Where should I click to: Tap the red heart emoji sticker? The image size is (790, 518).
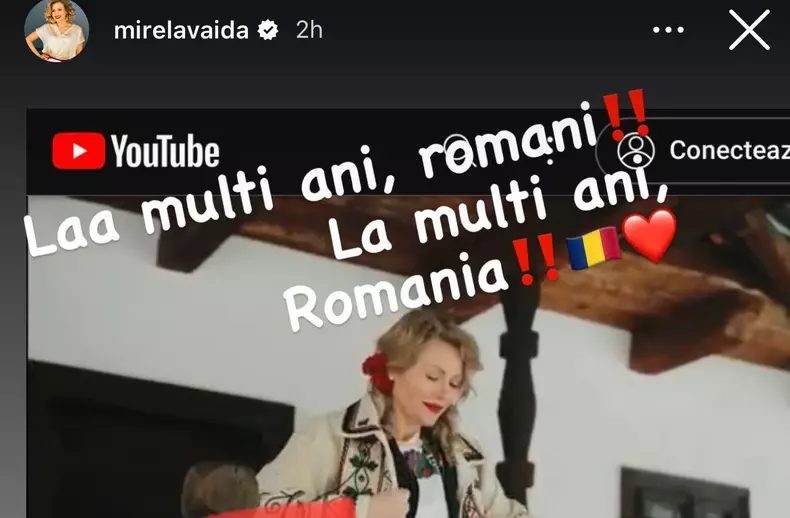[x=649, y=236]
